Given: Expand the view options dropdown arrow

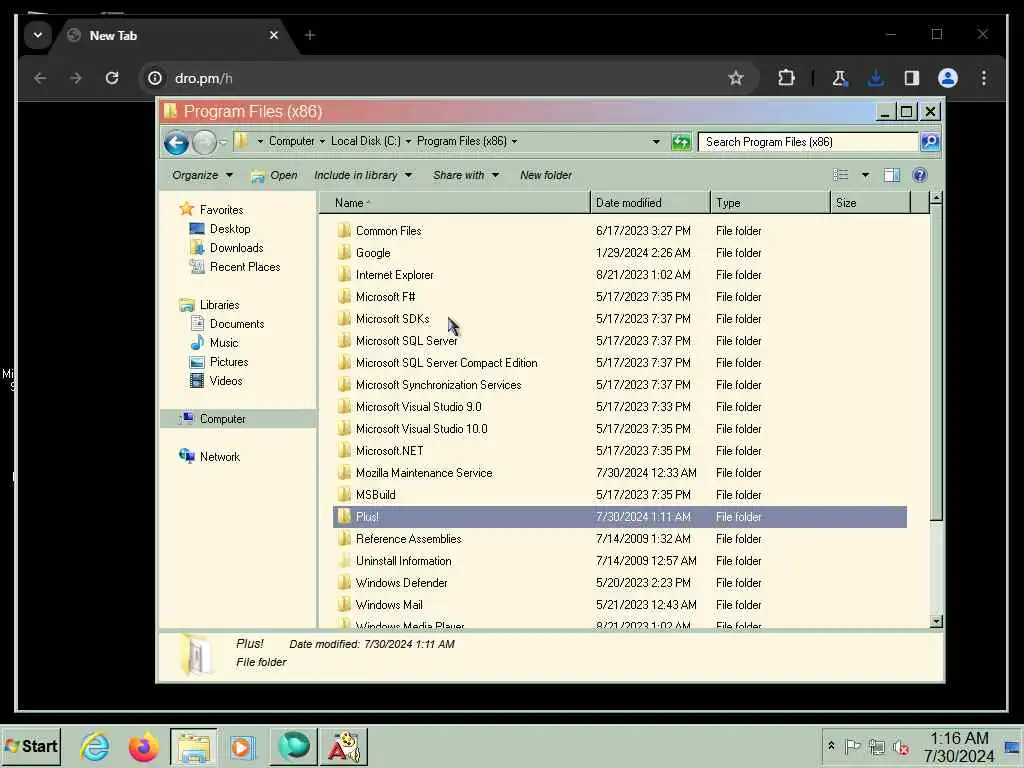Looking at the screenshot, I should coord(865,175).
